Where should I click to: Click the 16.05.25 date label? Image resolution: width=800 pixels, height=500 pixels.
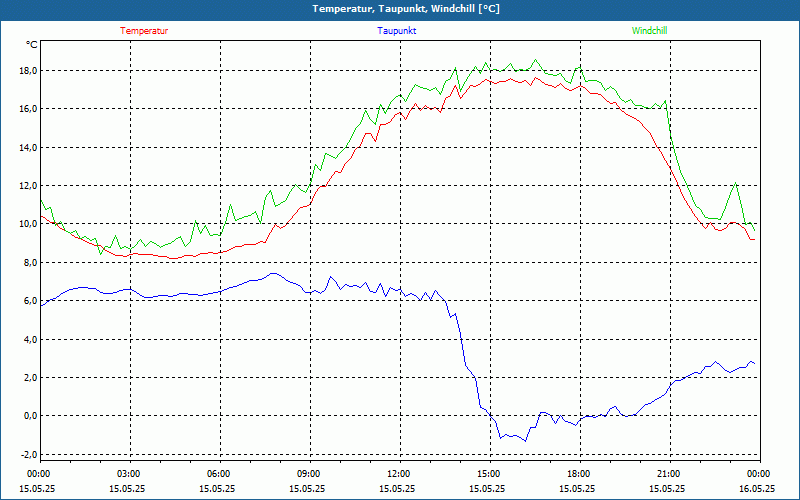point(757,488)
